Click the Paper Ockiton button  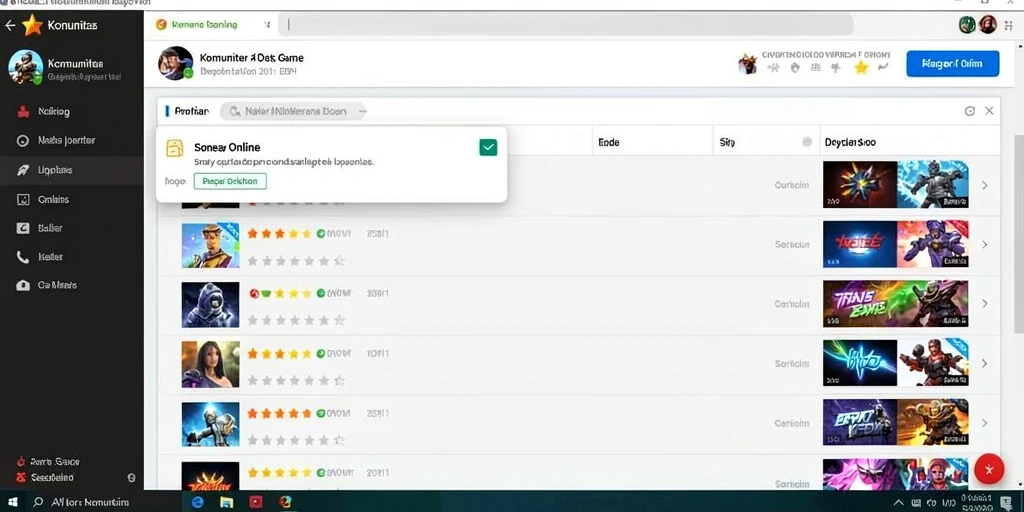[x=230, y=182]
